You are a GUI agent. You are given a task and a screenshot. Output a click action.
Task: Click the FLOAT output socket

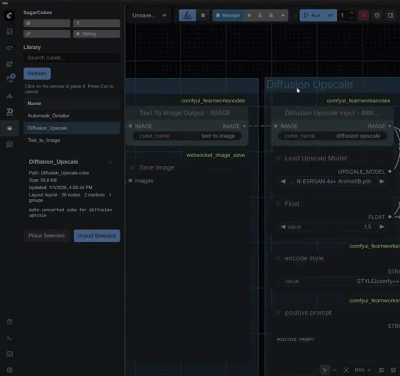390,217
